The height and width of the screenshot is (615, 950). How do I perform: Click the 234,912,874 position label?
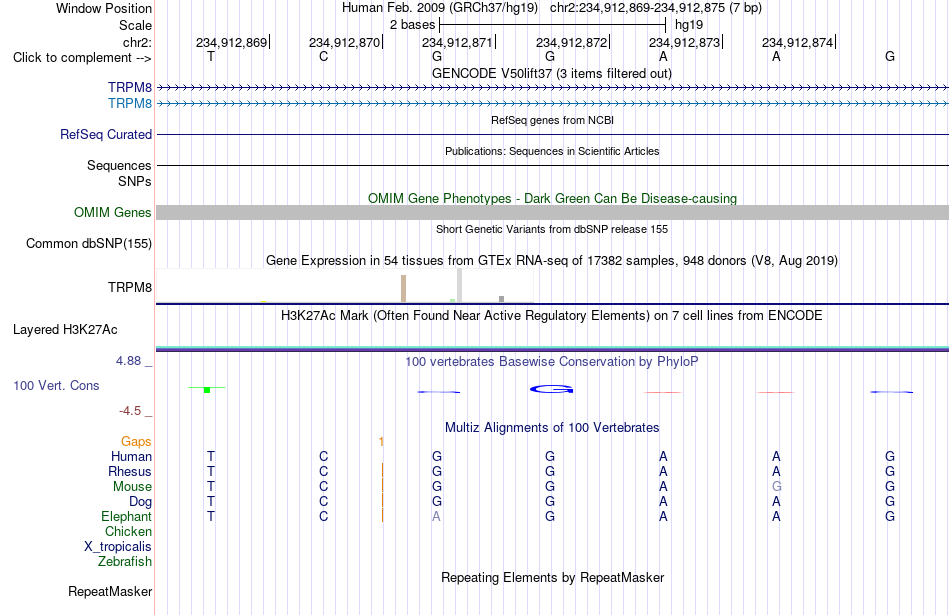coord(797,42)
